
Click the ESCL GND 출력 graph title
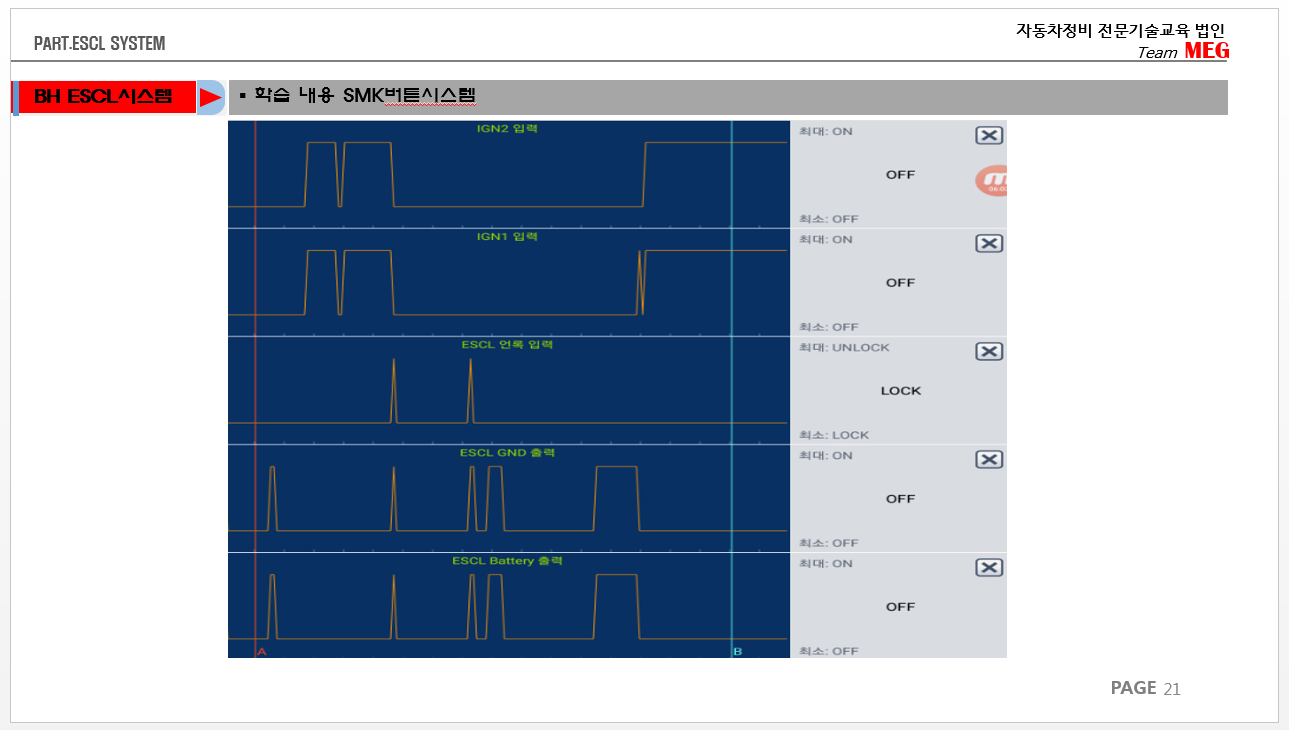tap(507, 453)
